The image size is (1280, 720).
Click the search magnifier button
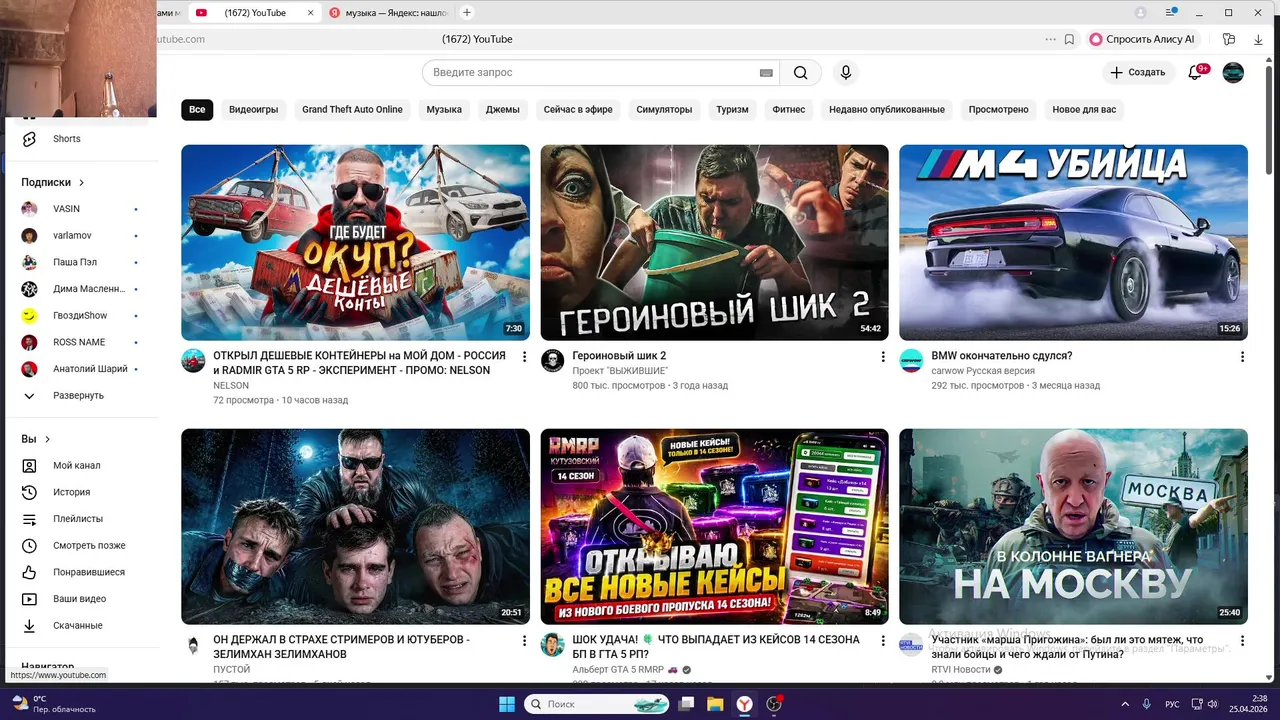tap(800, 73)
